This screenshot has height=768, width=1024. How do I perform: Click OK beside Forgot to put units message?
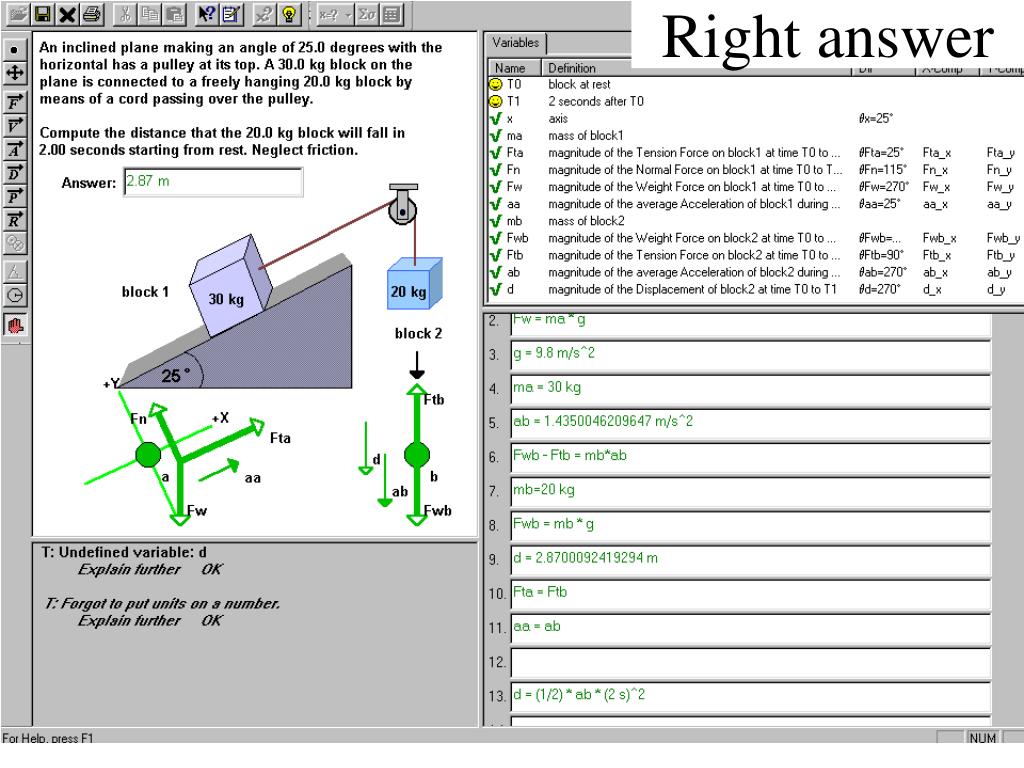coord(212,620)
